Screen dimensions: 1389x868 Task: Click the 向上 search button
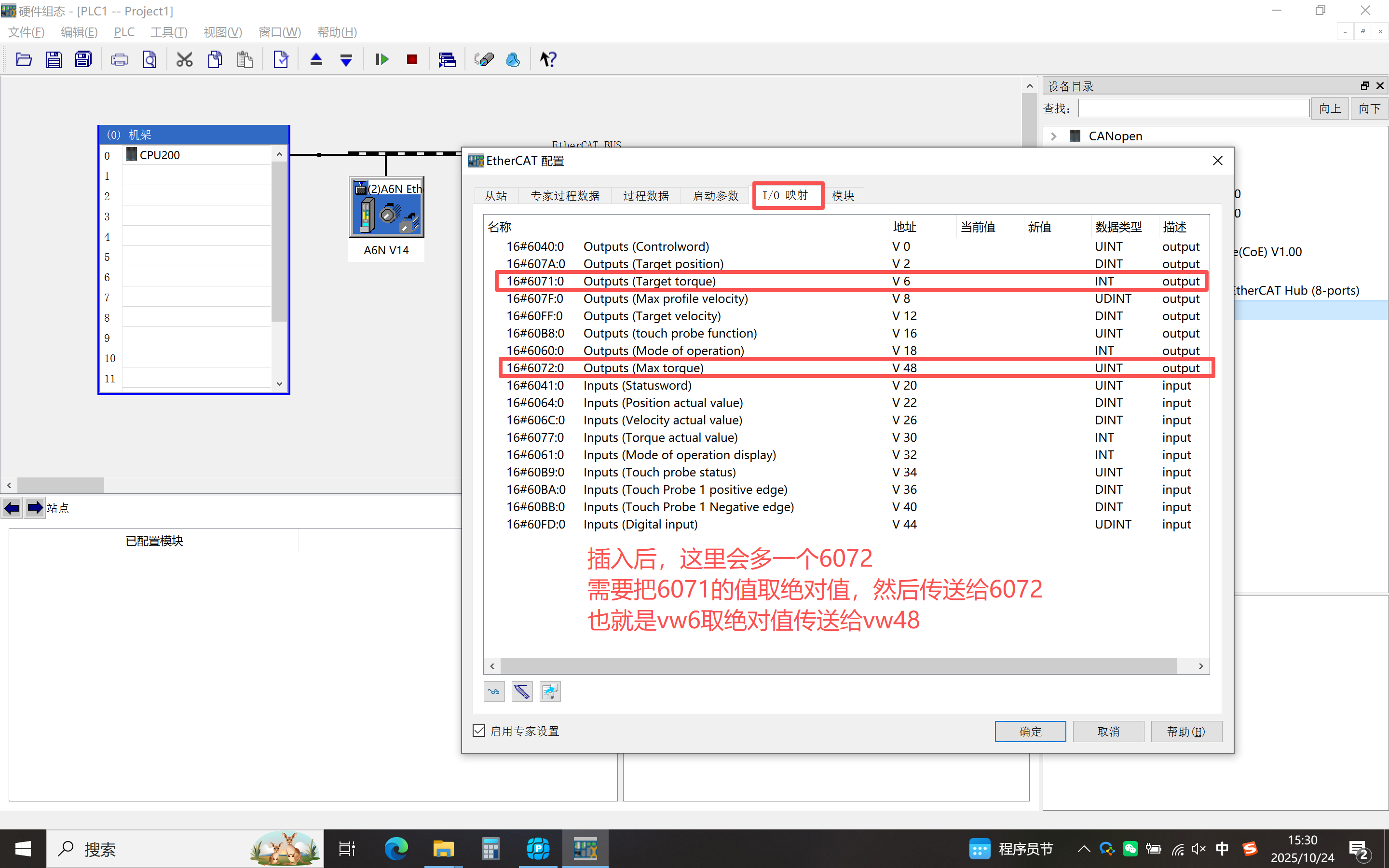[x=1330, y=108]
